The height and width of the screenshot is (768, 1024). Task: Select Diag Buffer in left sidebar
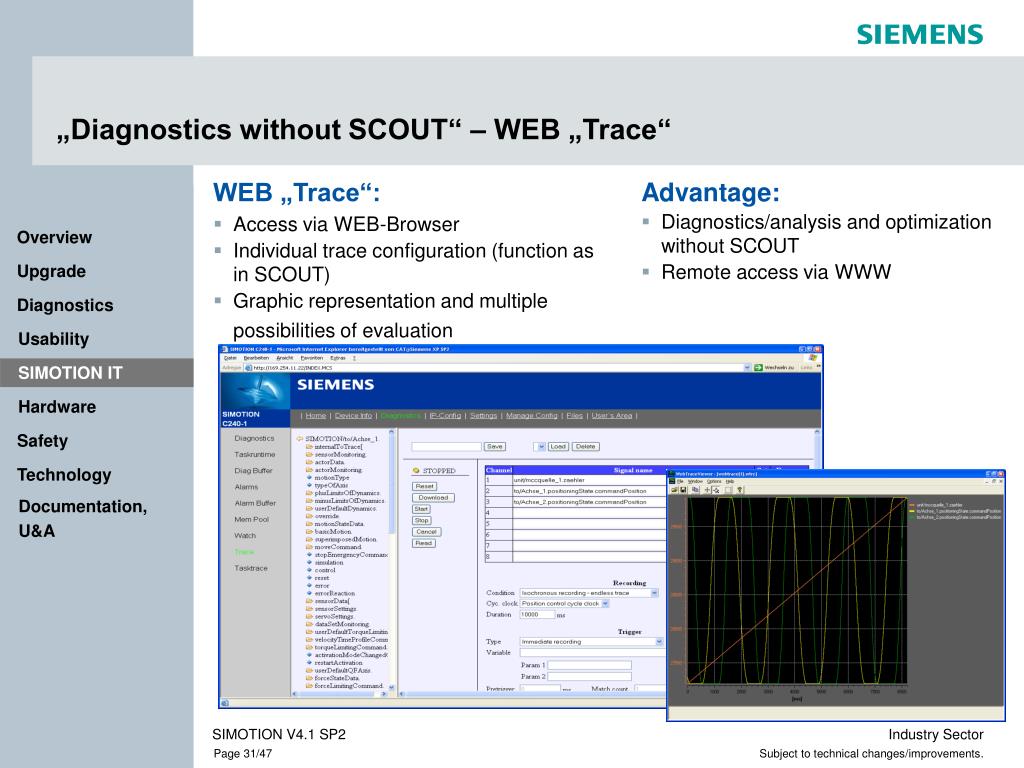point(253,470)
